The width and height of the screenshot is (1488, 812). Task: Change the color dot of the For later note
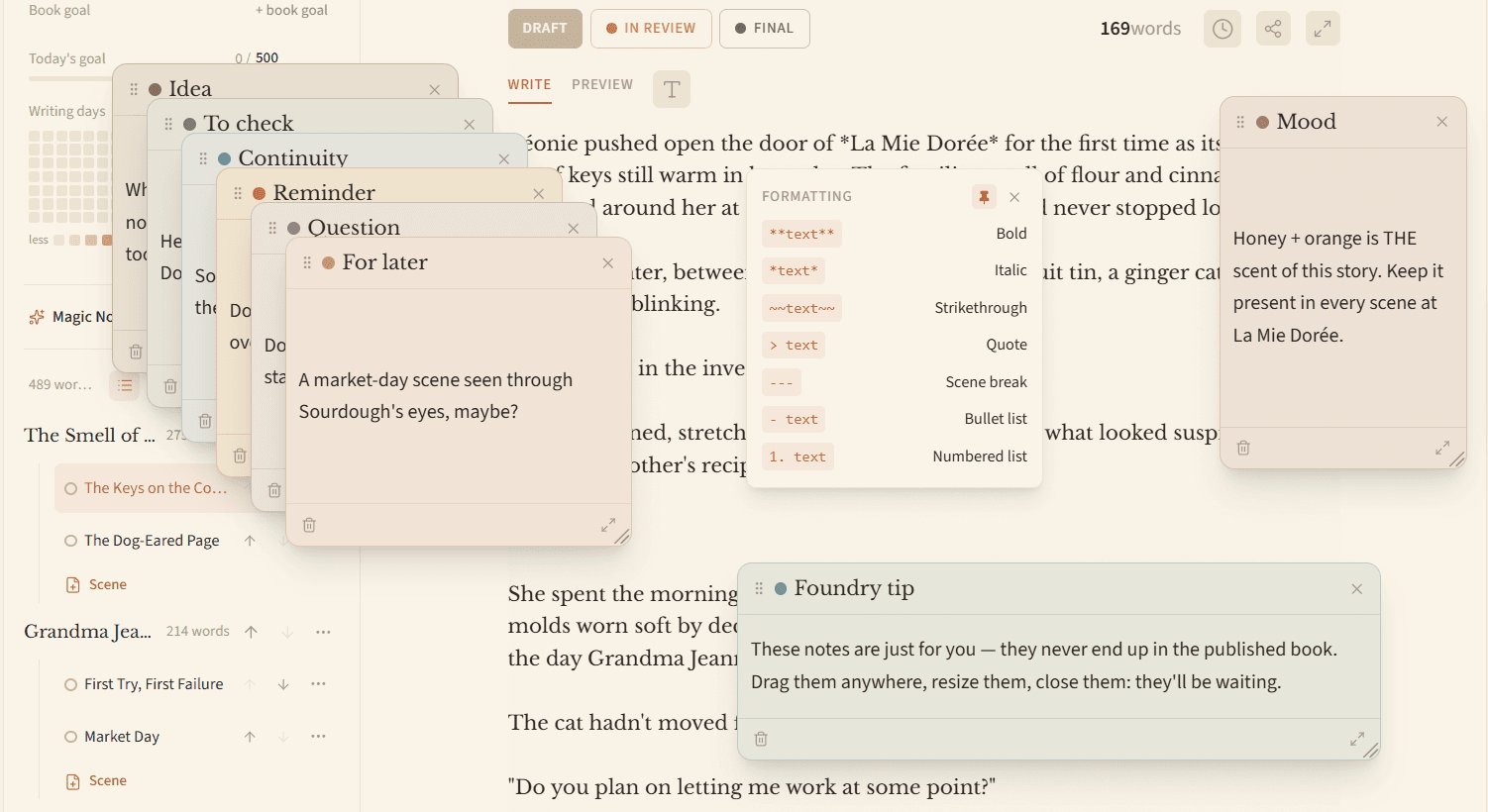coord(328,262)
